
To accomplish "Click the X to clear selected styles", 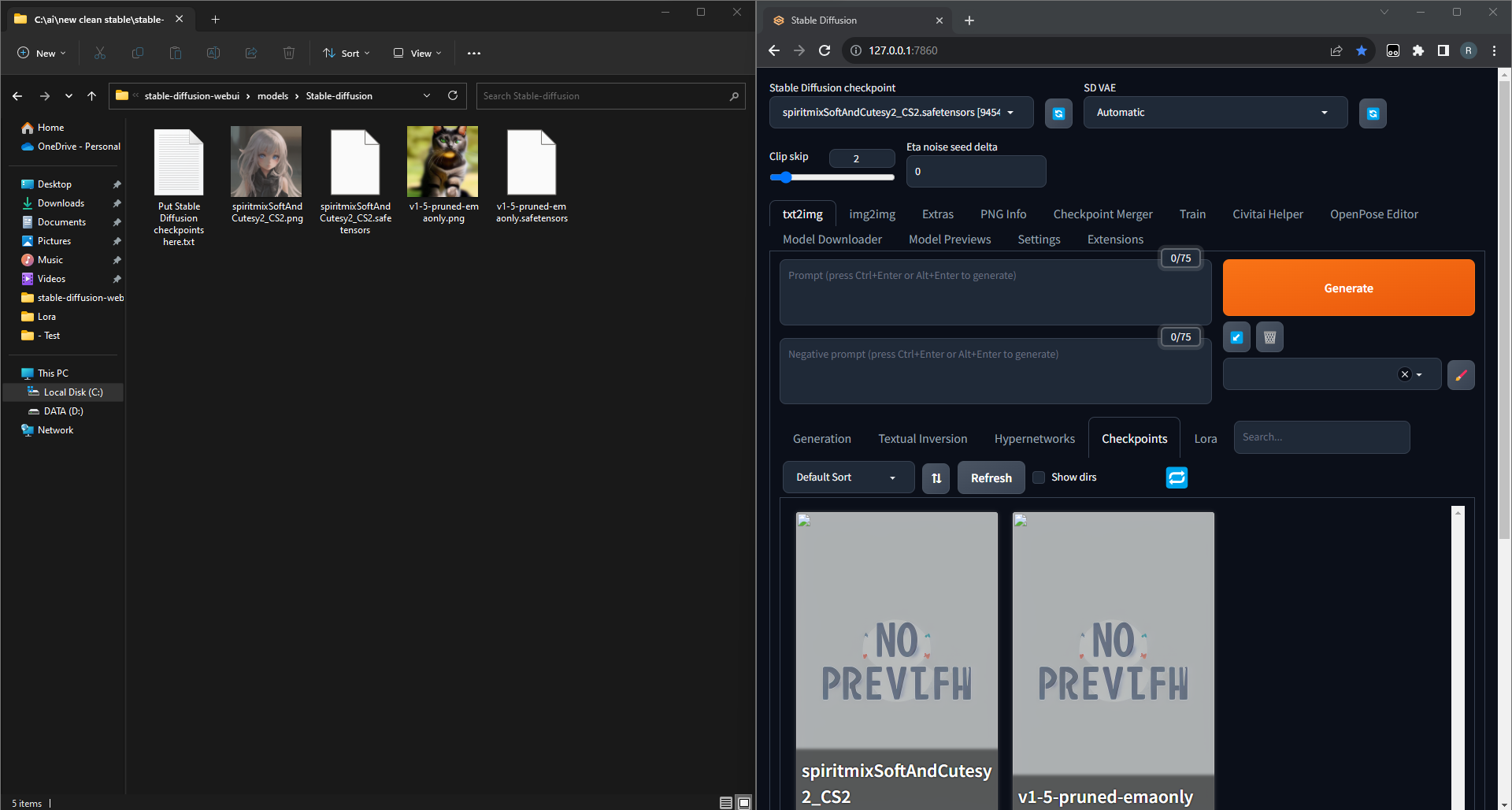I will [x=1404, y=374].
